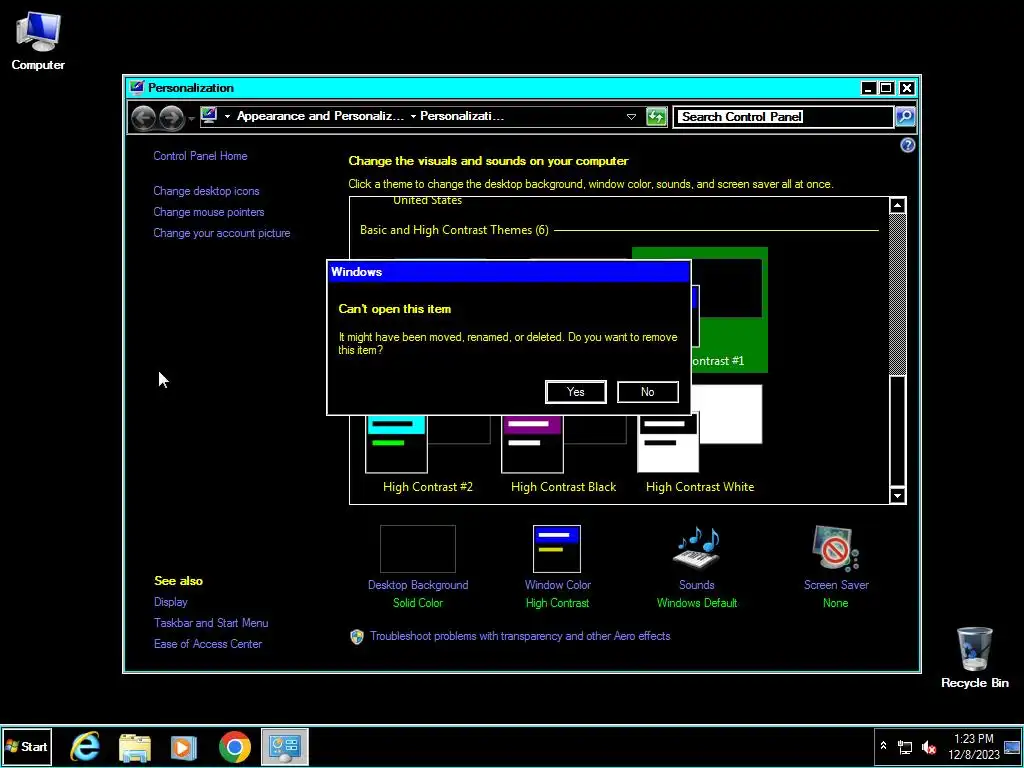The image size is (1024, 768).
Task: Open Troubleshoot transparency and Aero effects link
Action: pos(520,636)
